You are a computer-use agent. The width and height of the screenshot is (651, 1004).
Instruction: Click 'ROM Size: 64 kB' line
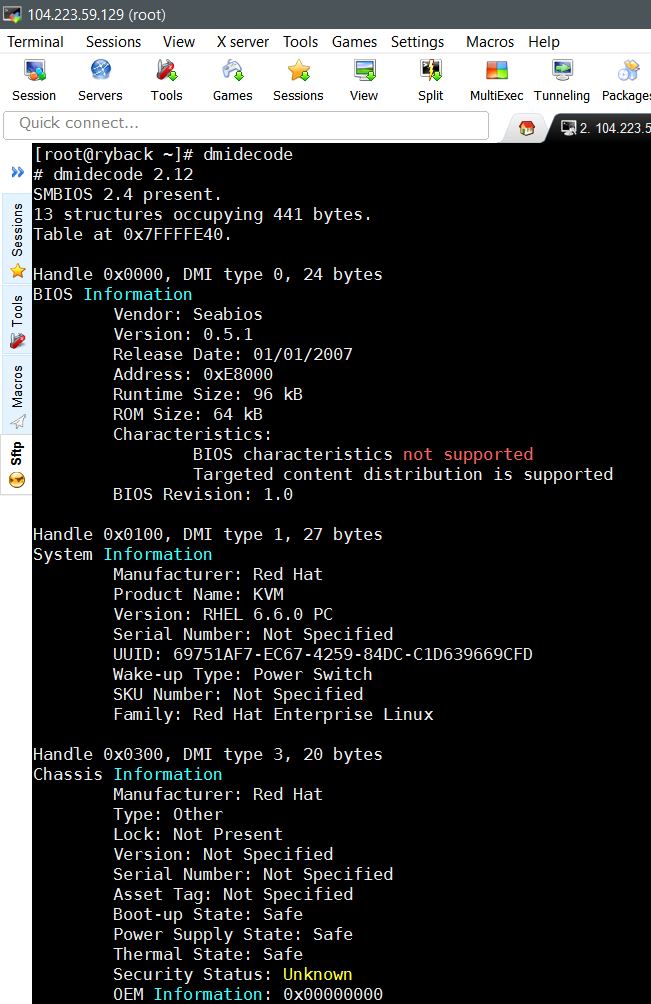pyautogui.click(x=188, y=414)
